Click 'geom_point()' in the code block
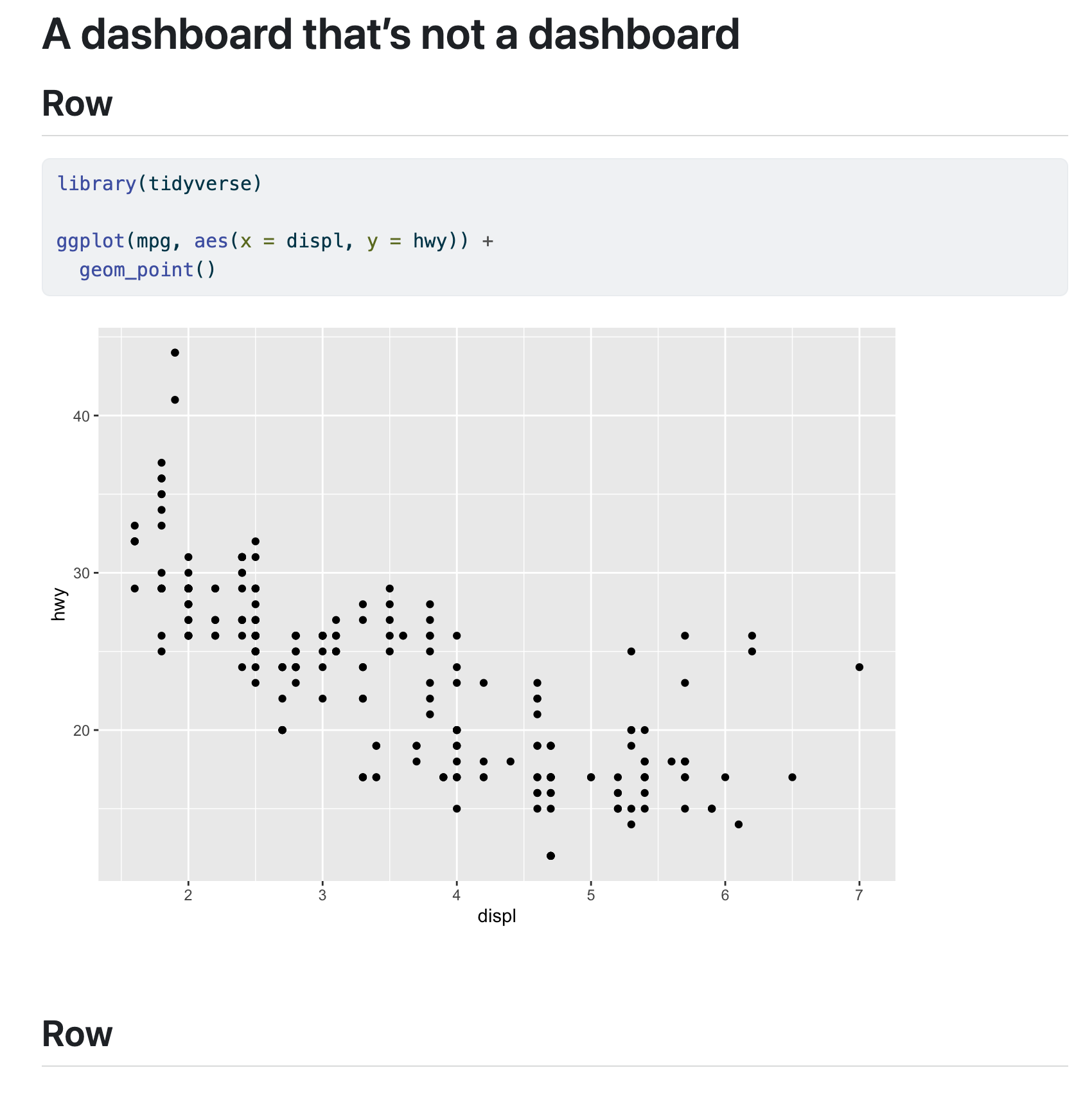1092x1095 pixels. (x=148, y=270)
